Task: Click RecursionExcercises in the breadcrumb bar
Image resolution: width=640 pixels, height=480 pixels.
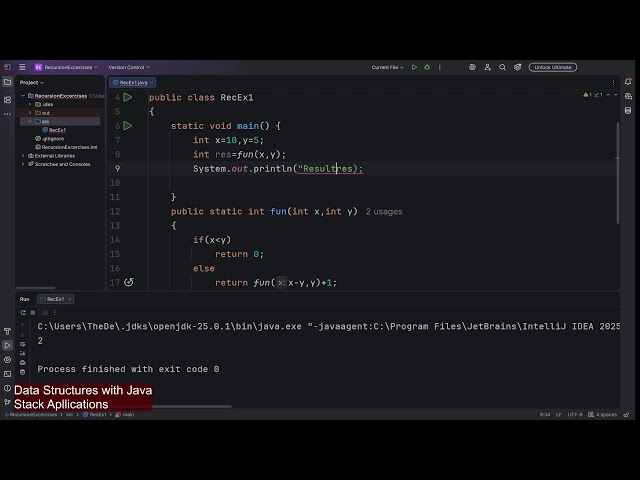Action: (31, 415)
